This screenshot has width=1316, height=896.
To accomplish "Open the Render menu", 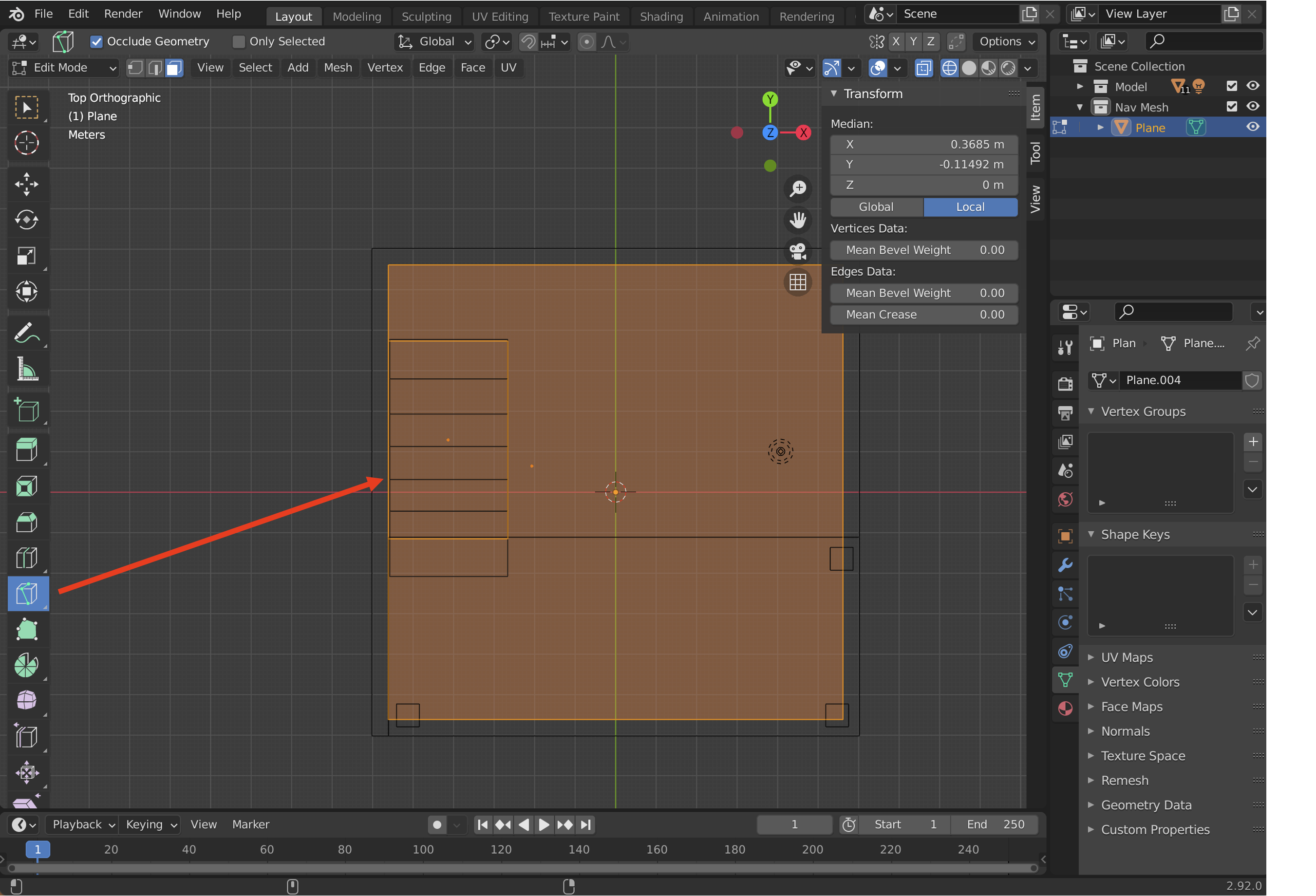I will click(x=123, y=14).
